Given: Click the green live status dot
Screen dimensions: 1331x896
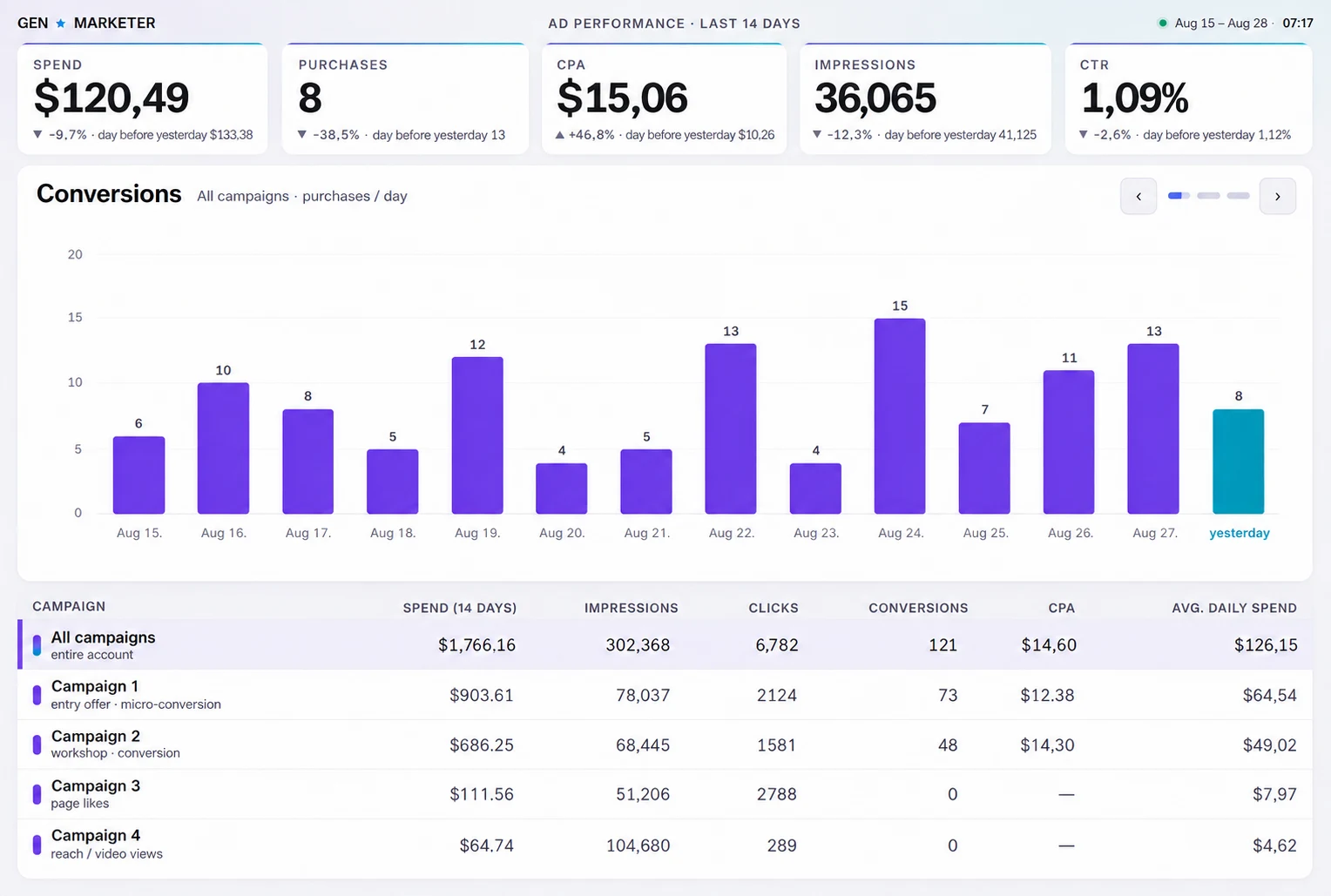Looking at the screenshot, I should pyautogui.click(x=1163, y=24).
